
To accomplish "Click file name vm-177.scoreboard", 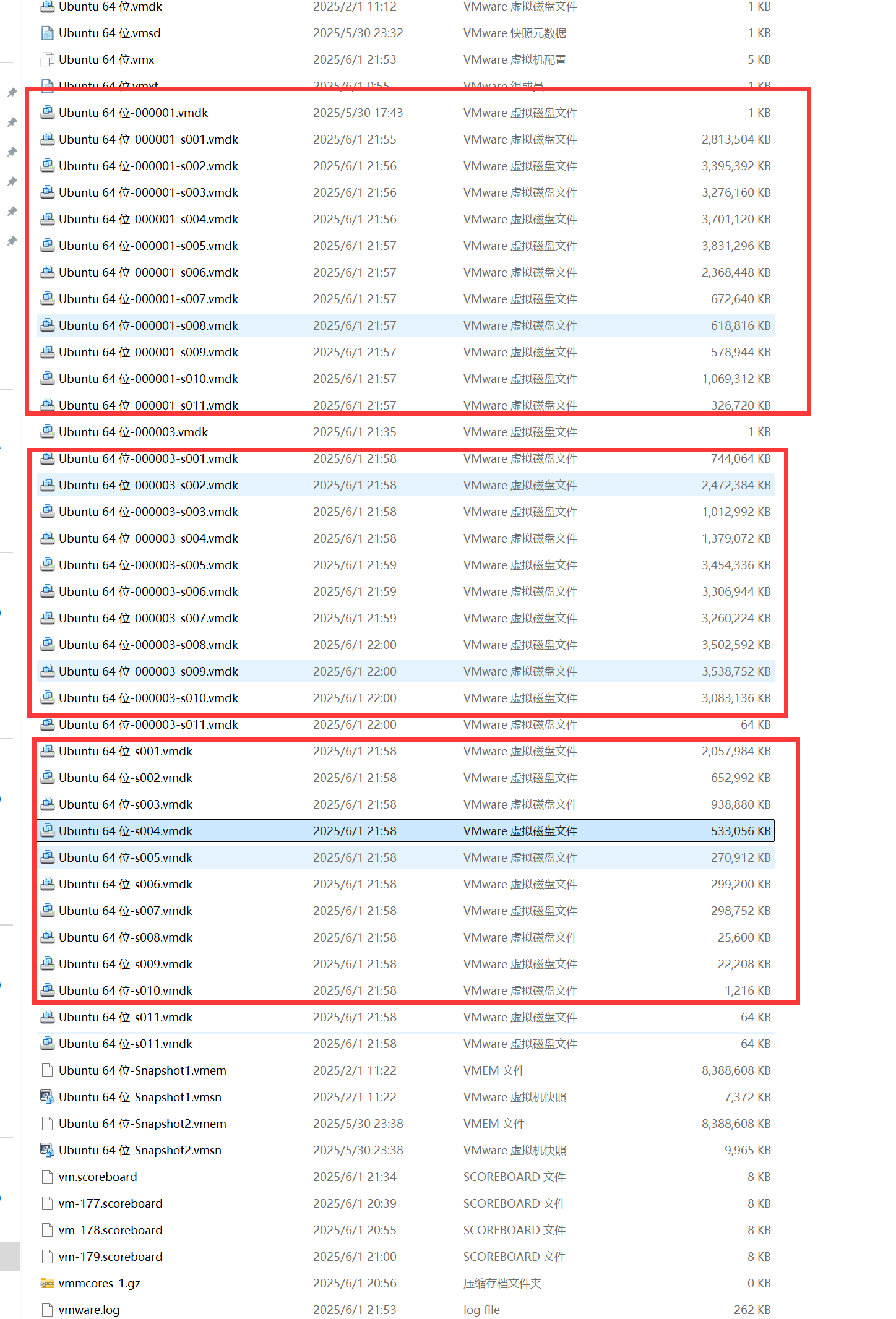I will point(111,1203).
